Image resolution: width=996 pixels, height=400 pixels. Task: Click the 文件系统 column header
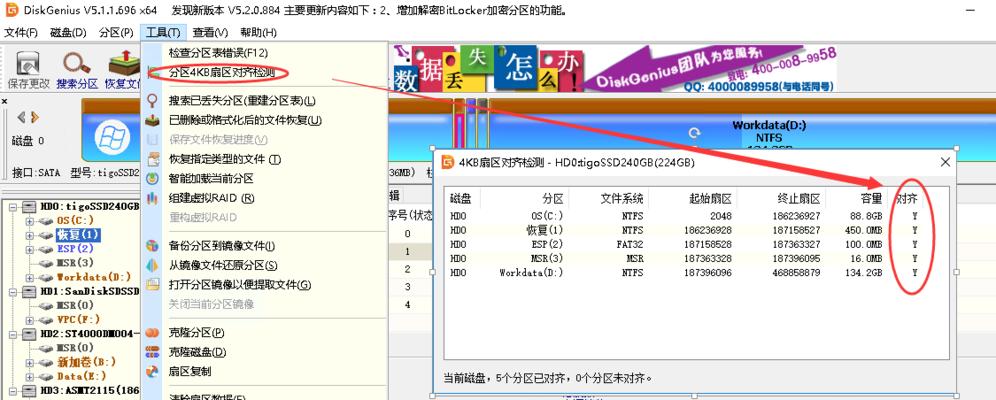622,199
